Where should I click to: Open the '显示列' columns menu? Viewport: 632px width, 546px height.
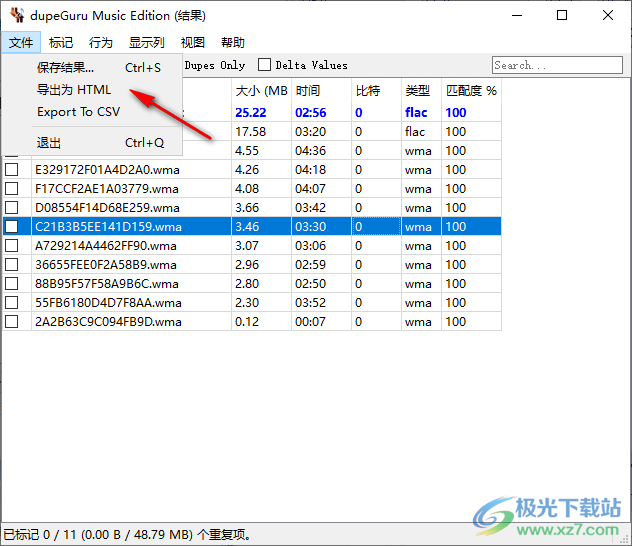tap(146, 42)
